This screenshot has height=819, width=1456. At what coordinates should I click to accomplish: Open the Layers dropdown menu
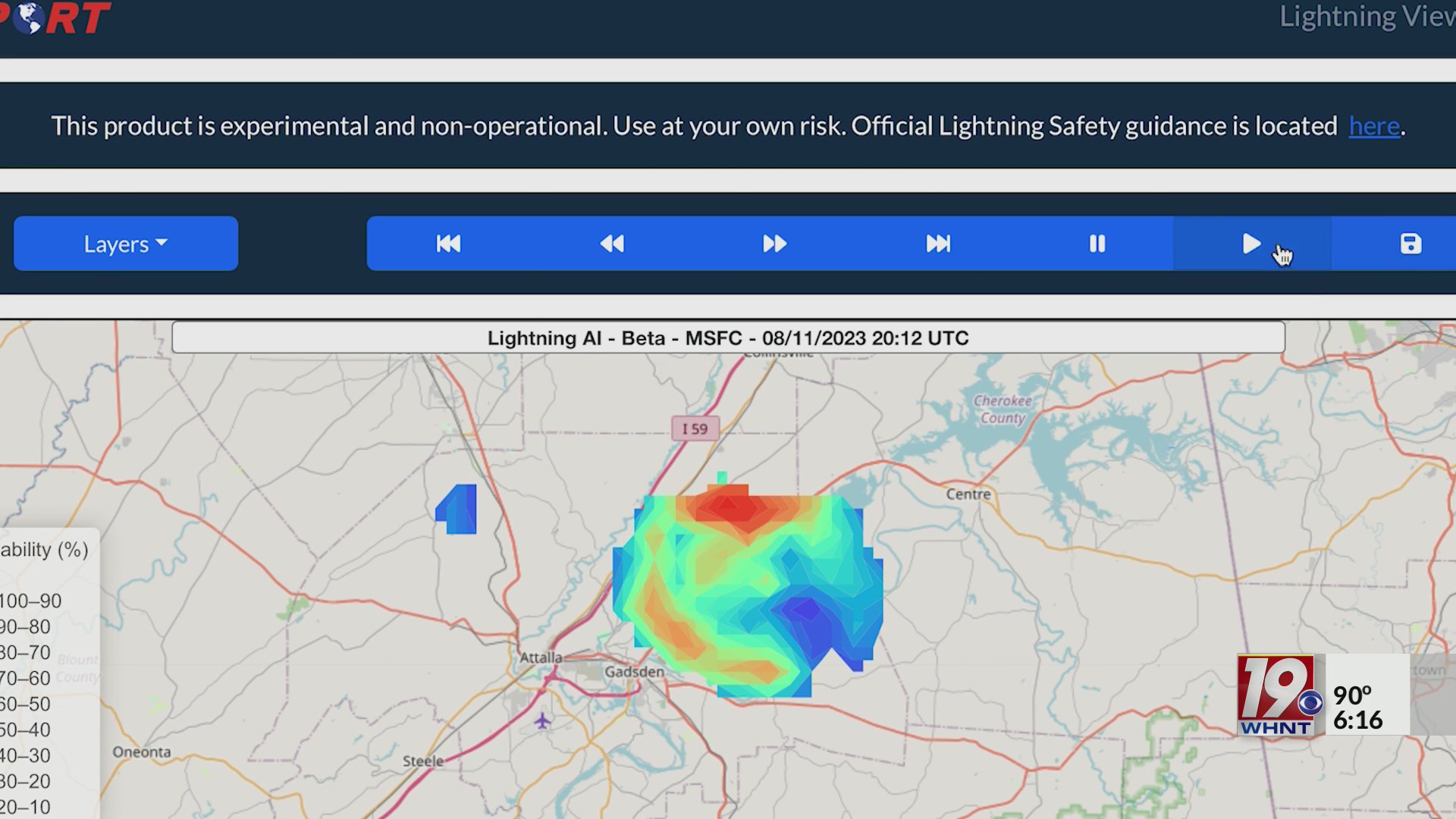[x=126, y=243]
